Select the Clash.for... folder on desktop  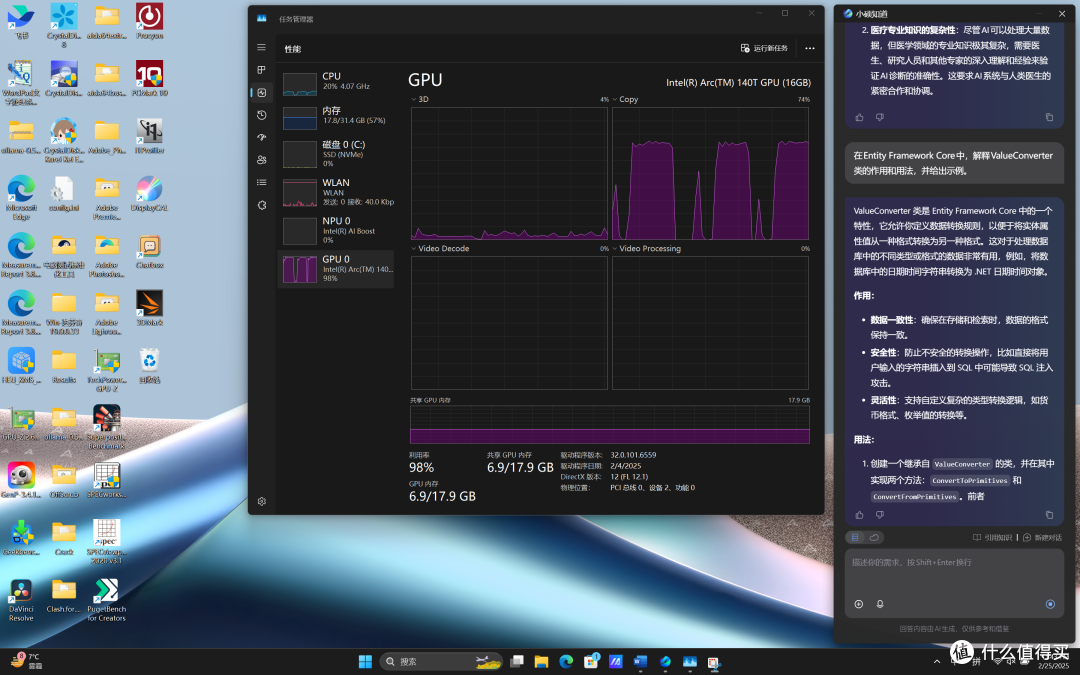point(64,595)
